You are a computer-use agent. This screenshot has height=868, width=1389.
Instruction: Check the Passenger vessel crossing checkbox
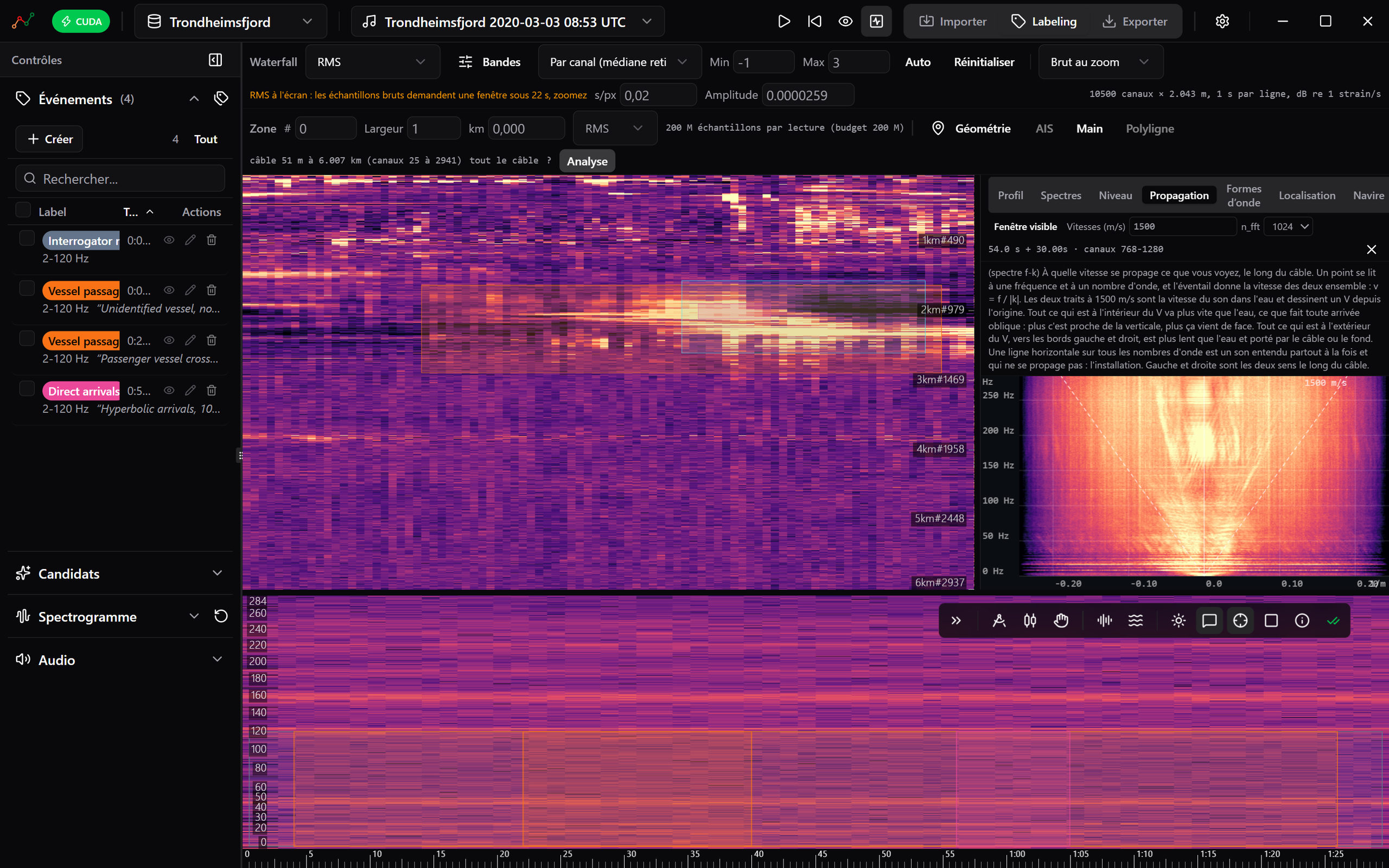[x=27, y=338]
